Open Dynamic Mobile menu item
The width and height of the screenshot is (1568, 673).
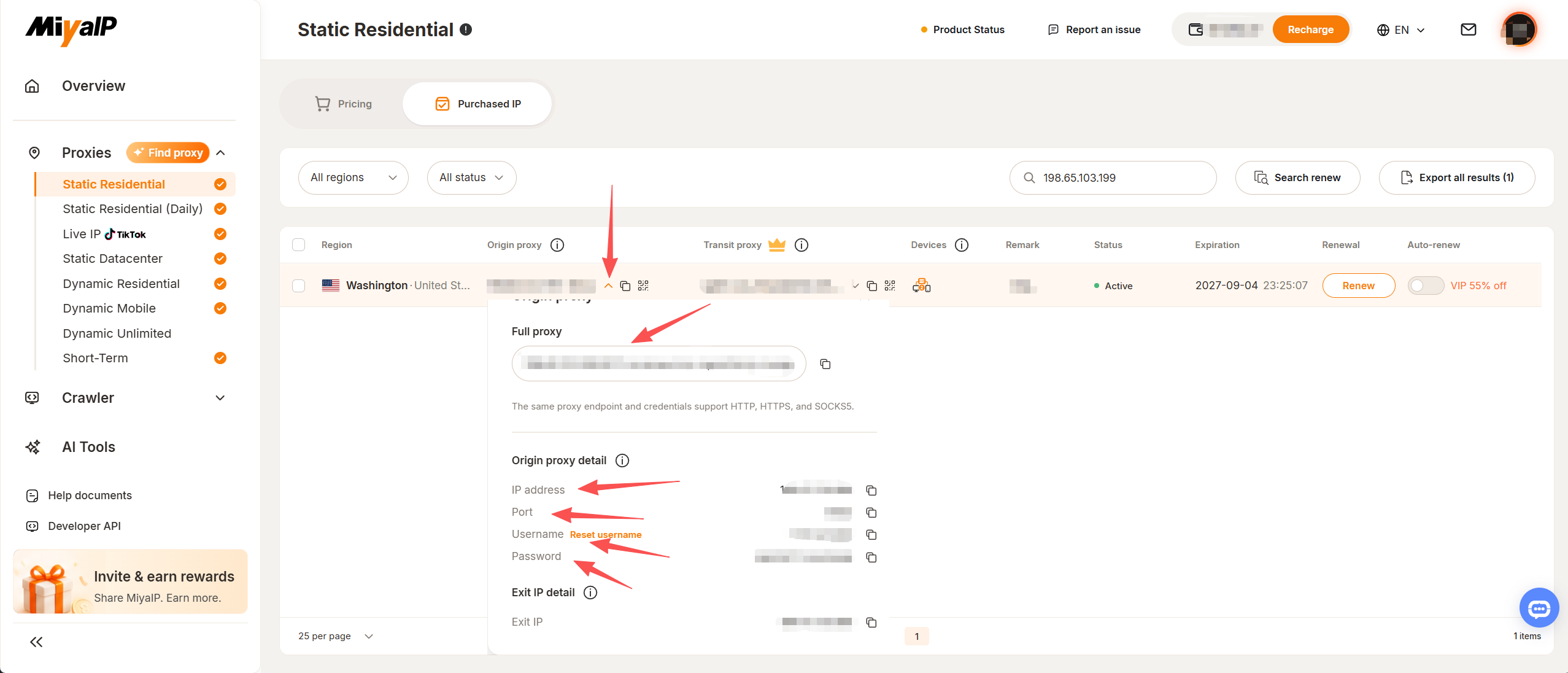tap(109, 308)
